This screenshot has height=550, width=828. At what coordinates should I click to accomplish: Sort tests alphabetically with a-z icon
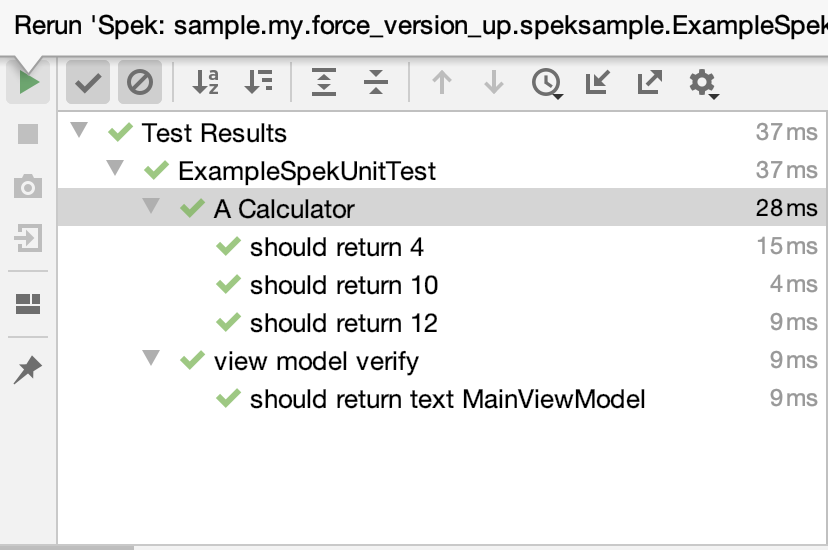[x=205, y=82]
